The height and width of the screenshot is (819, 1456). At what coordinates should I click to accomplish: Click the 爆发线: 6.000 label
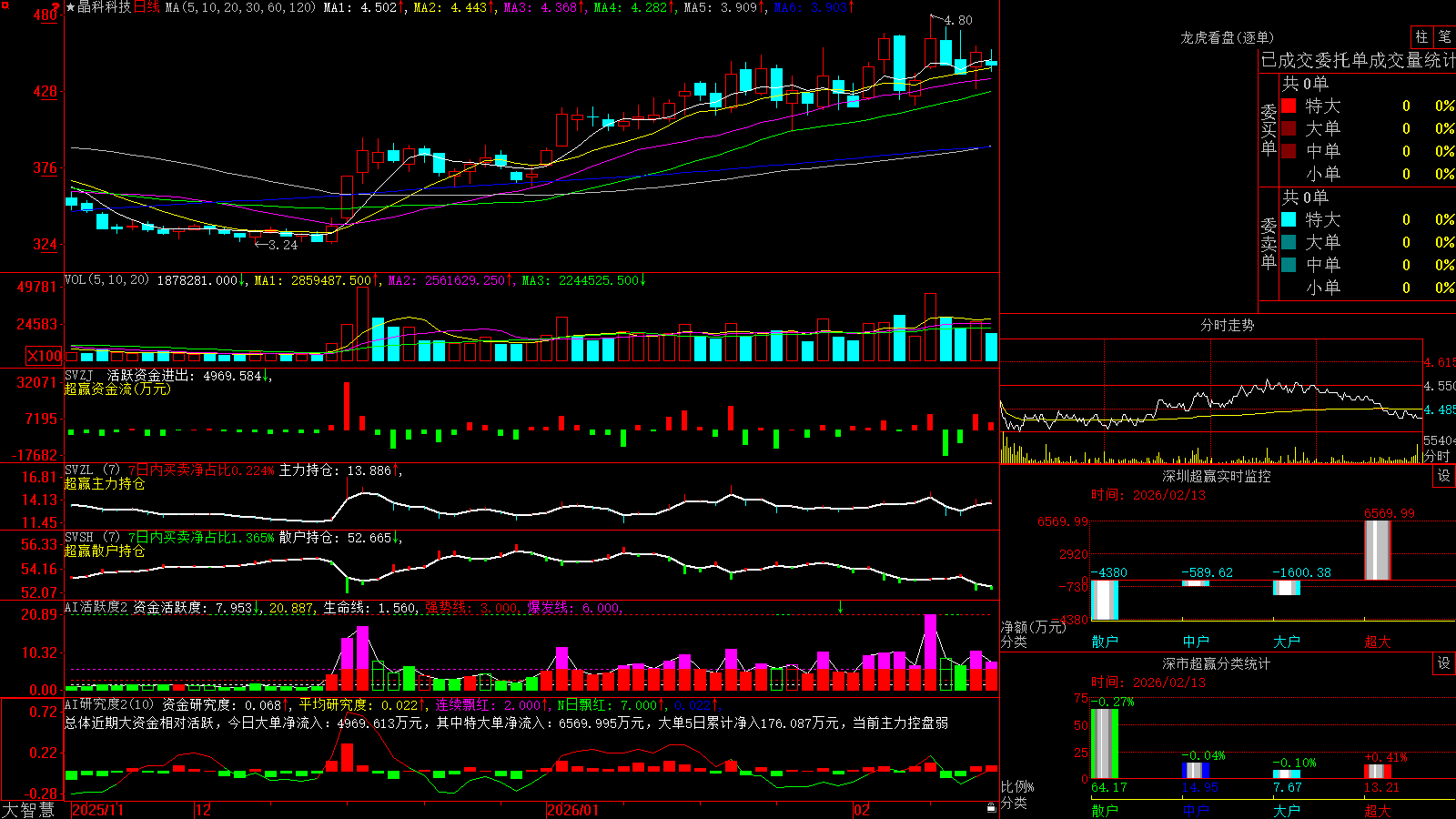point(575,608)
